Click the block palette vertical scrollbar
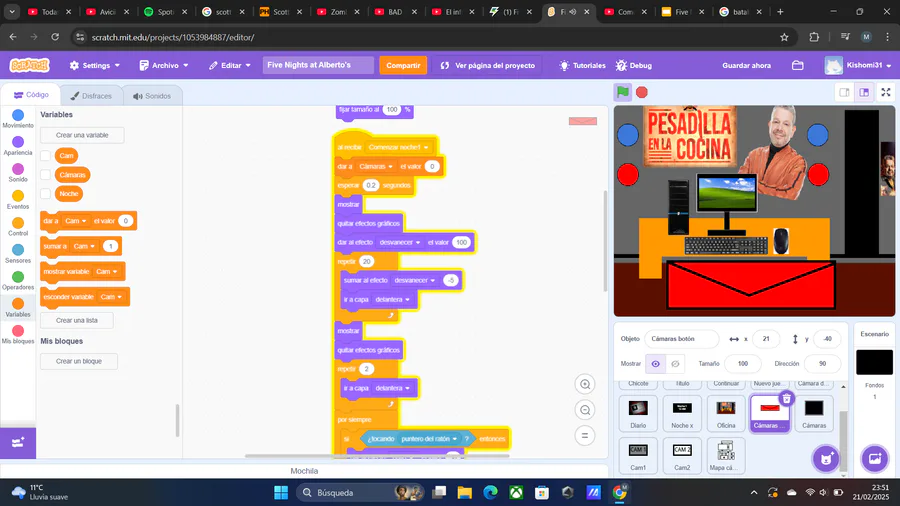 coord(177,420)
